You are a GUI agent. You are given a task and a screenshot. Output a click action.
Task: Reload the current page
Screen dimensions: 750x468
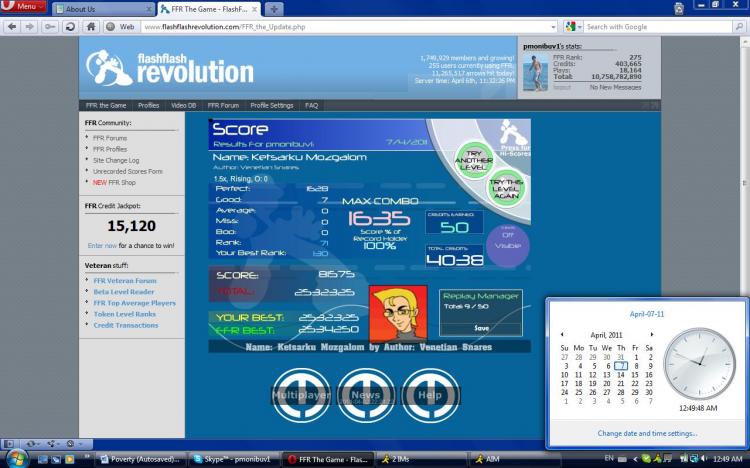pos(70,27)
